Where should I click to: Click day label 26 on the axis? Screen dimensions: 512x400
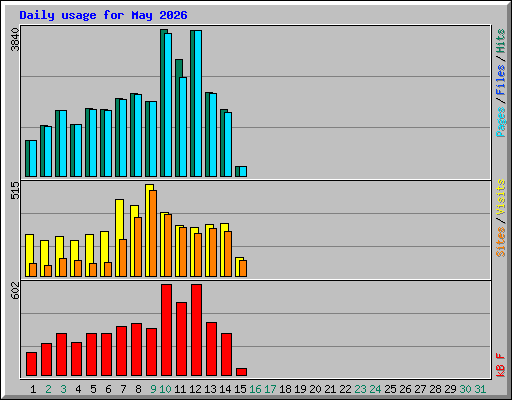(405, 389)
